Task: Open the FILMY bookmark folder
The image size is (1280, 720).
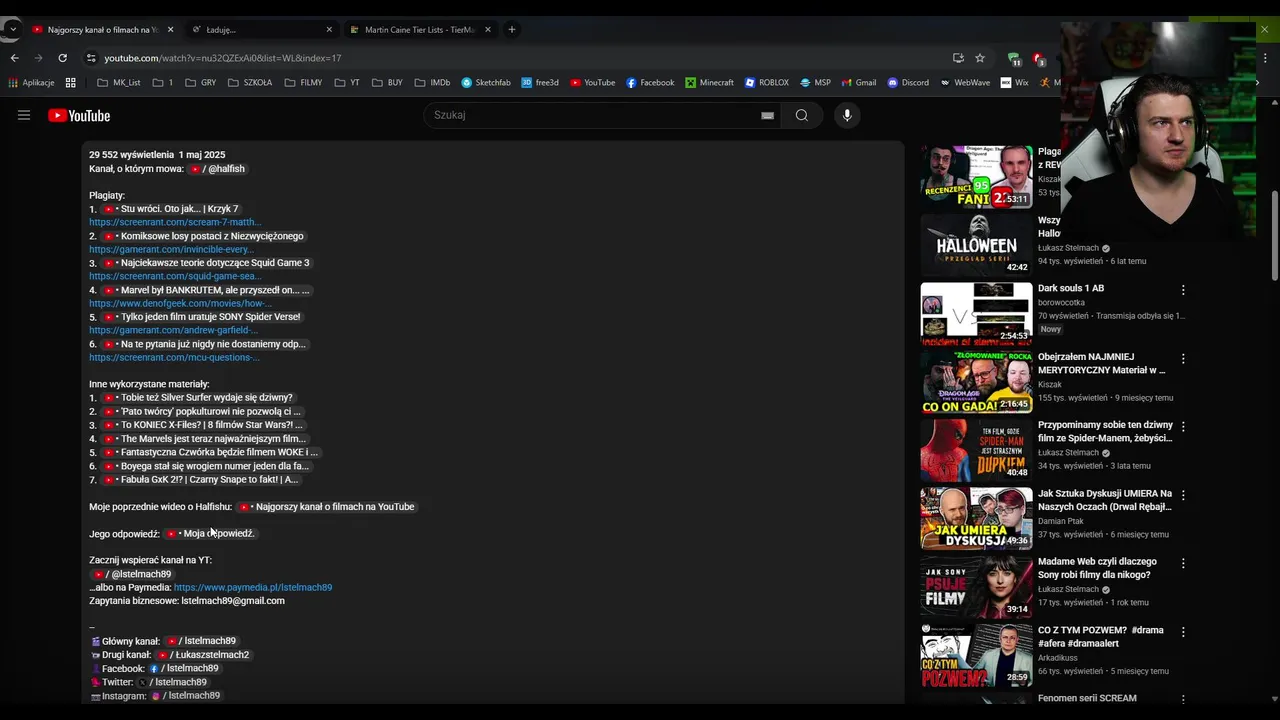Action: 303,83
